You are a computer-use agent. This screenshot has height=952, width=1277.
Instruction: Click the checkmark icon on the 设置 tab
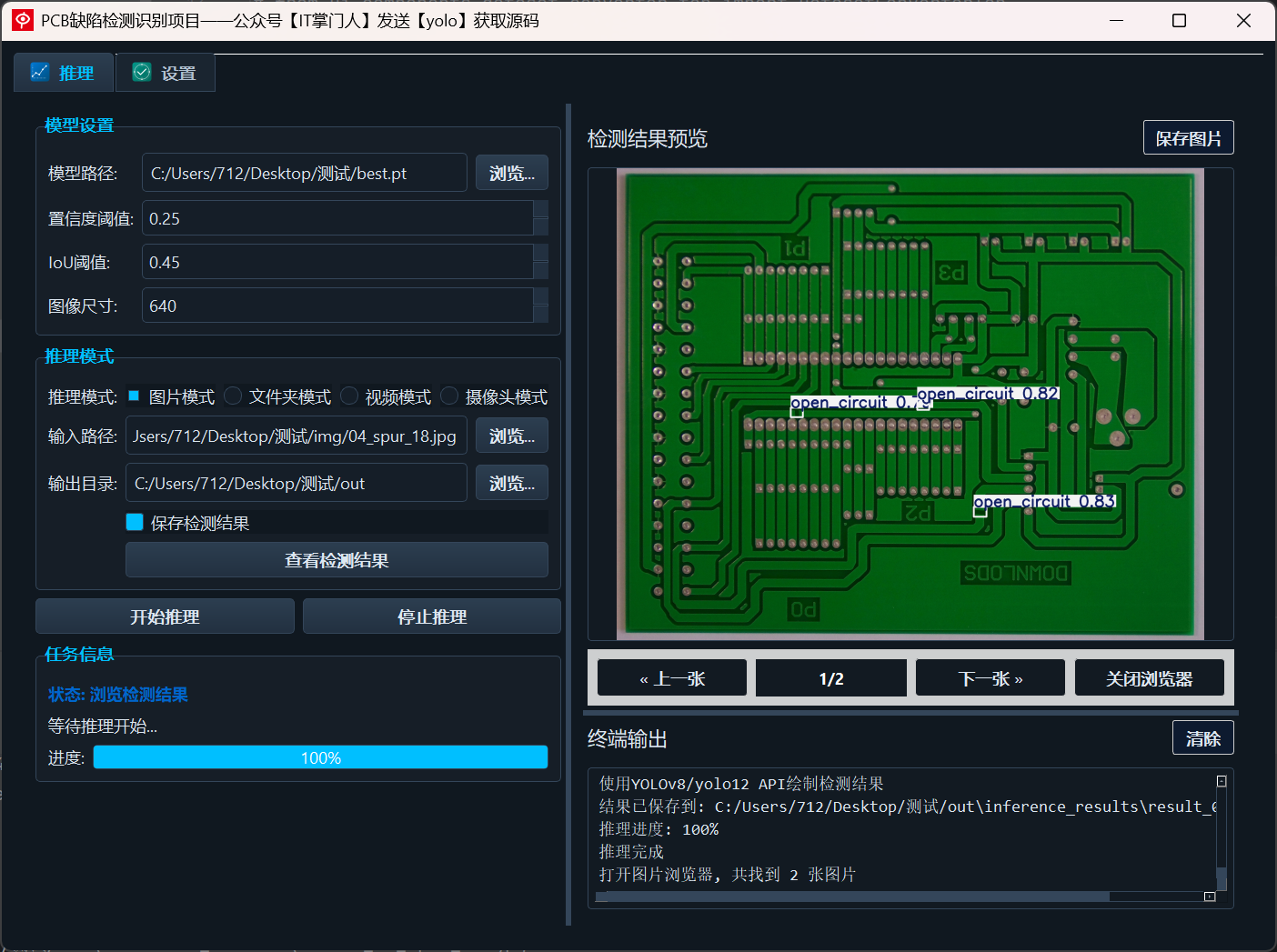click(x=141, y=71)
